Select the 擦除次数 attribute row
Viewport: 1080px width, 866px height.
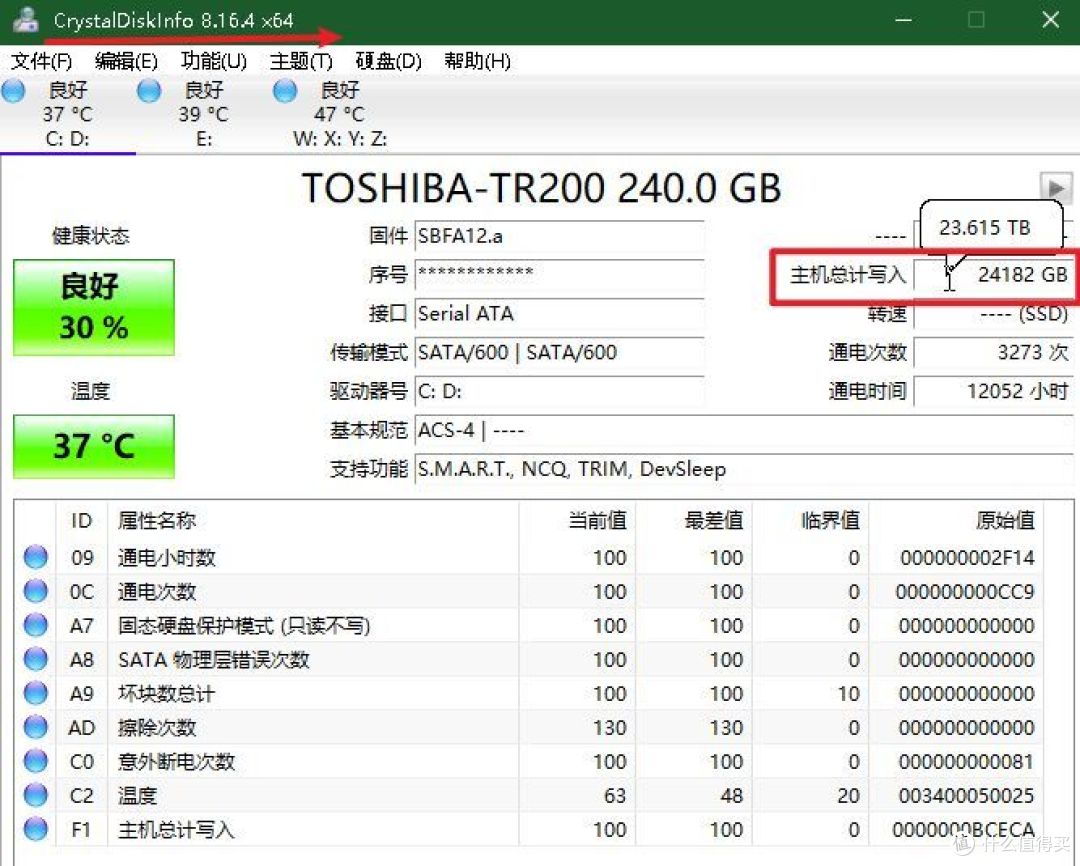pos(529,728)
